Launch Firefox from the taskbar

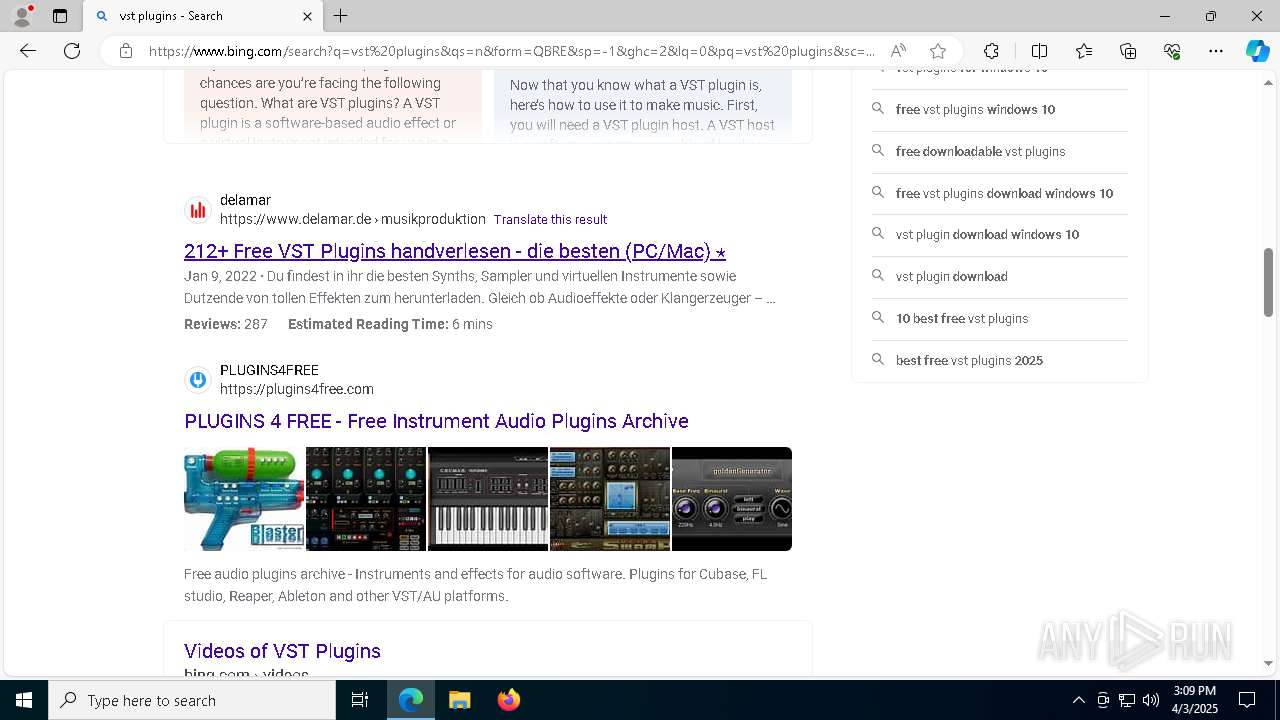[508, 700]
